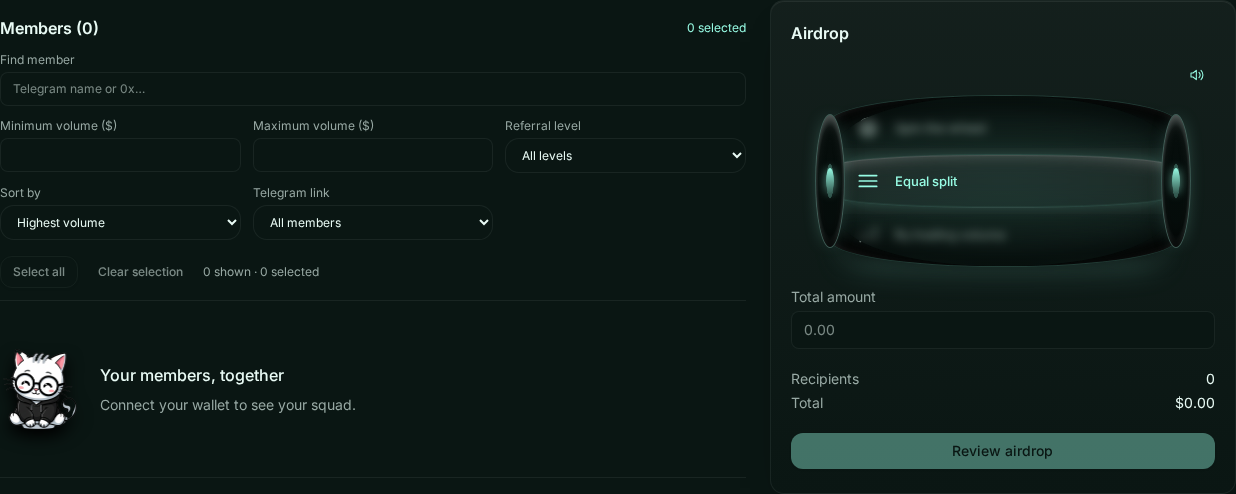Click the 'Telegram link' label
The width and height of the screenshot is (1236, 494).
click(291, 193)
